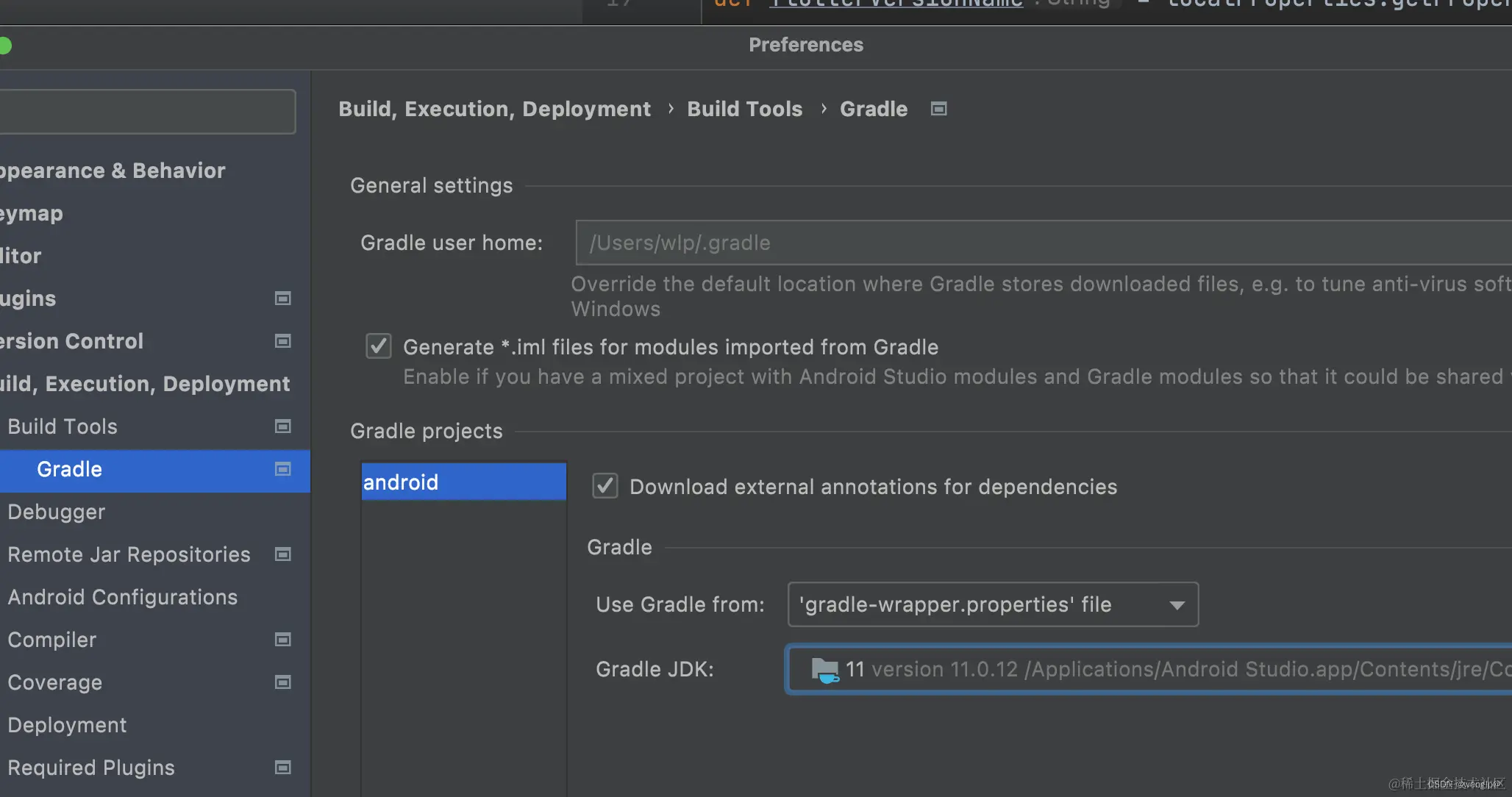Viewport: 1512px width, 797px height.
Task: Select android in Gradle projects list
Action: pos(463,482)
